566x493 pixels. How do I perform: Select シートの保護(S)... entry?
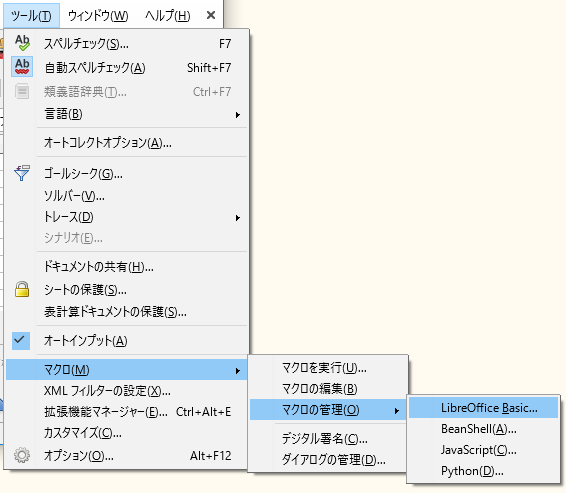[x=126, y=289]
